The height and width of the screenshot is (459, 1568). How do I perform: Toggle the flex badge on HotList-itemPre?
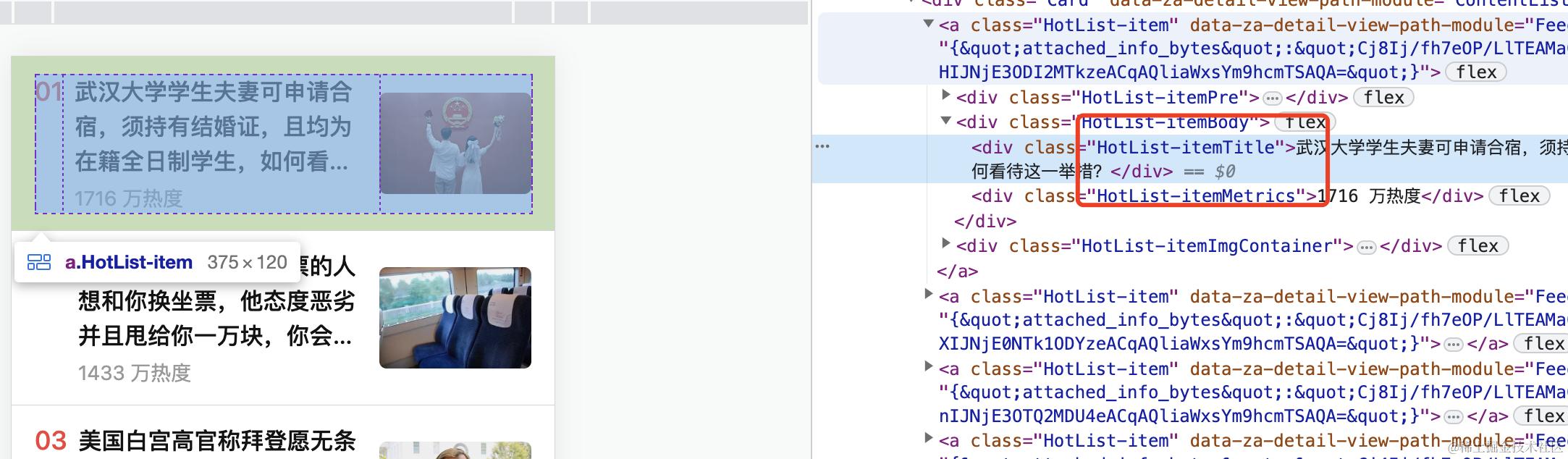(x=1383, y=97)
